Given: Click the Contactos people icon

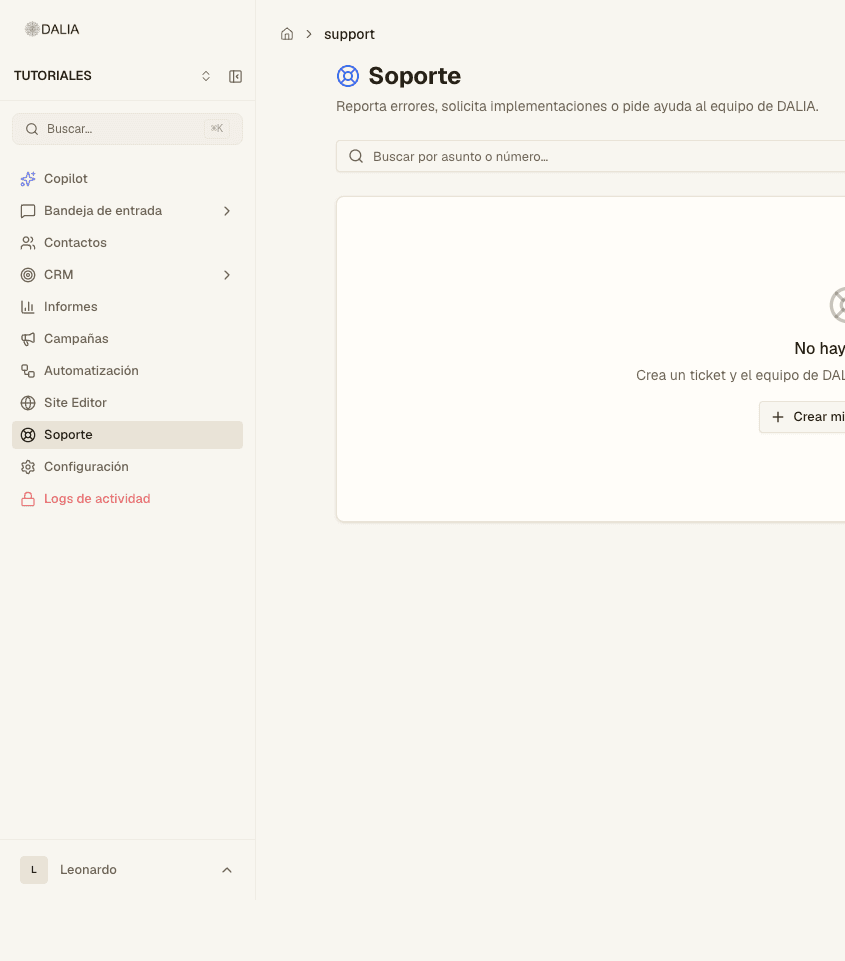Looking at the screenshot, I should coord(28,243).
